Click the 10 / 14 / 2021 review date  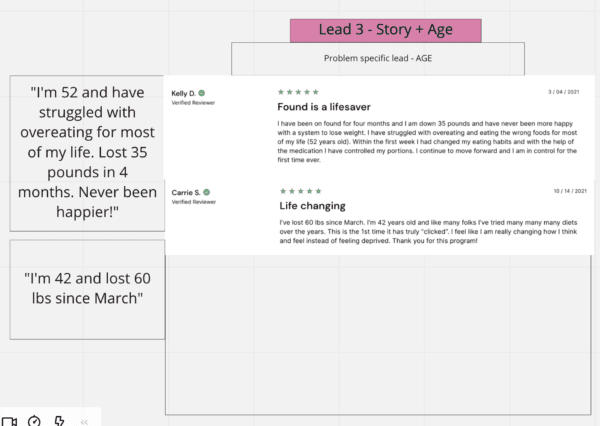(x=570, y=191)
